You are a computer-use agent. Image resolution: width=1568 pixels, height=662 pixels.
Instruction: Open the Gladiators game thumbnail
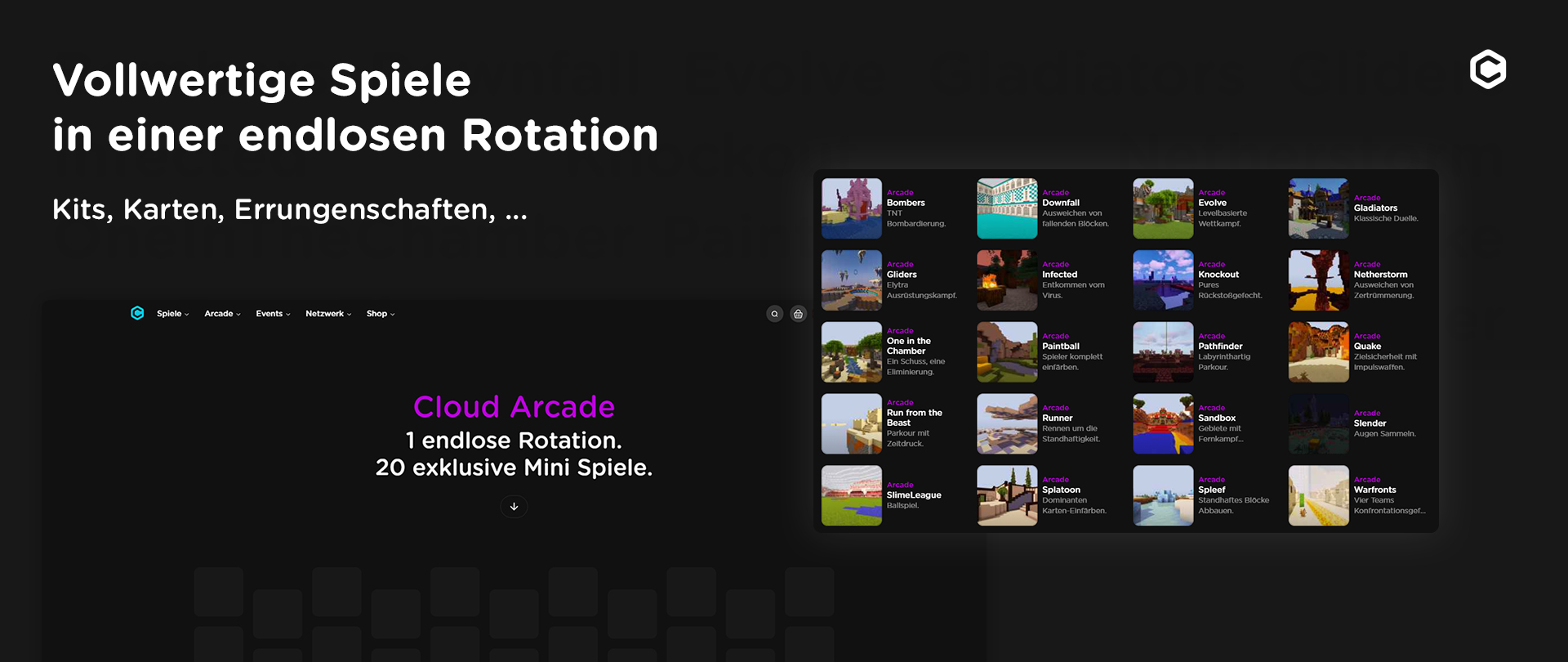(1319, 208)
